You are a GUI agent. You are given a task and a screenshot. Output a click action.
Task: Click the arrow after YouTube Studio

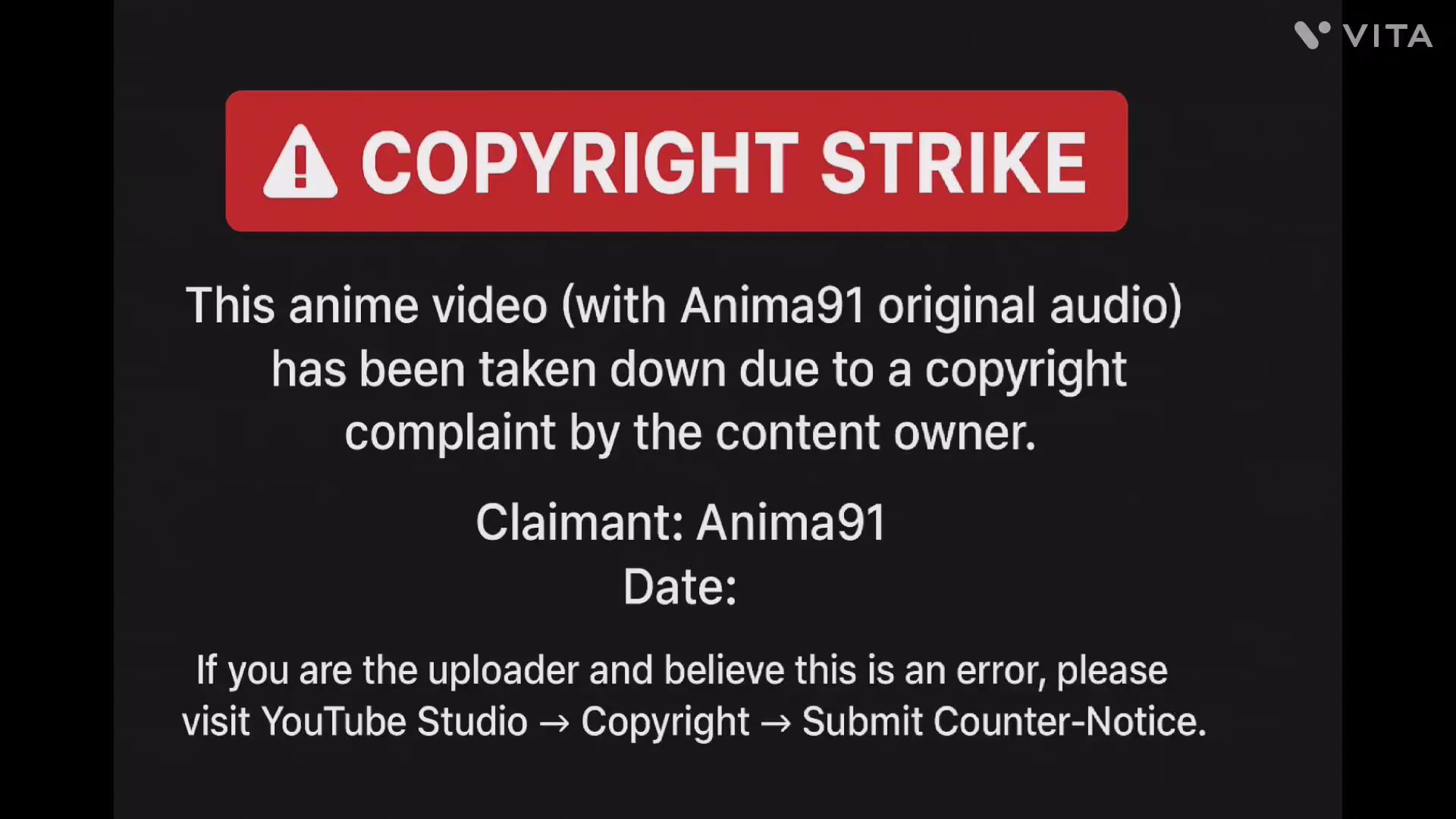tap(554, 723)
